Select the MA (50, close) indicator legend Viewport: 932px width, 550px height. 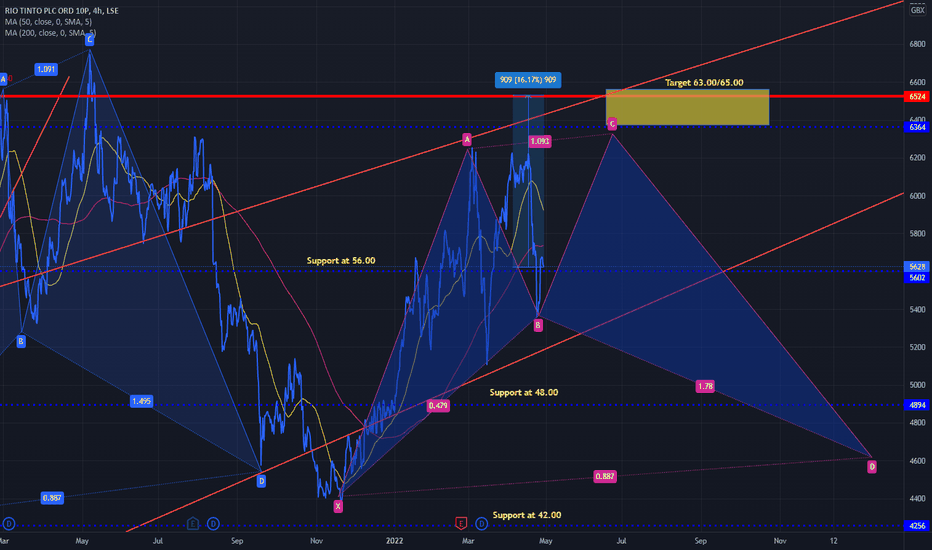(x=48, y=22)
